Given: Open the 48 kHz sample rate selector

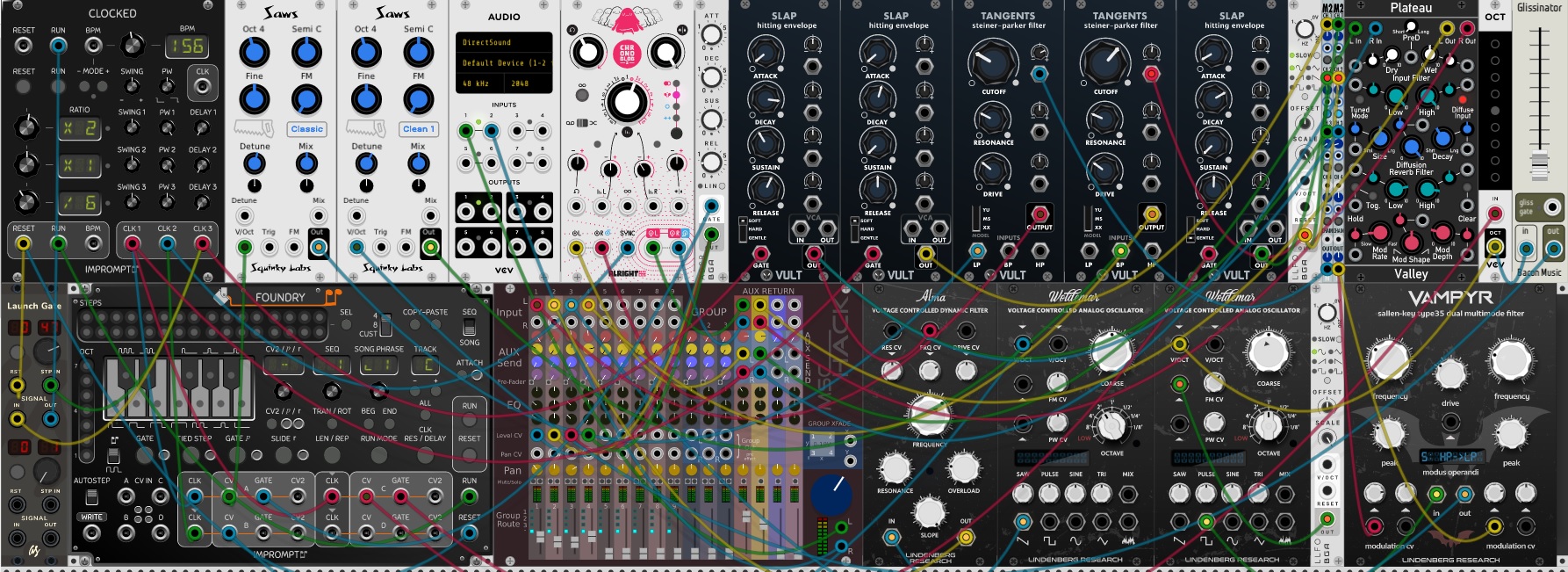Looking at the screenshot, I should pyautogui.click(x=479, y=84).
